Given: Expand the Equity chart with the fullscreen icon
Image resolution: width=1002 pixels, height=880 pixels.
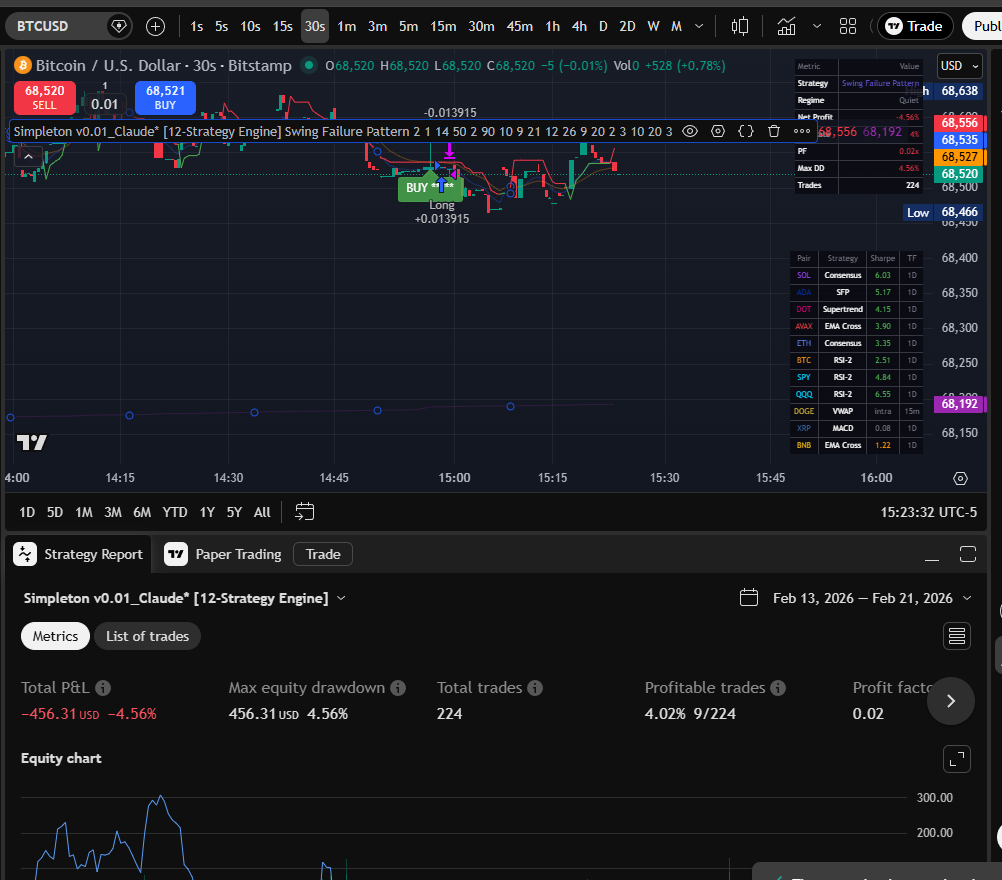Looking at the screenshot, I should click(x=956, y=759).
